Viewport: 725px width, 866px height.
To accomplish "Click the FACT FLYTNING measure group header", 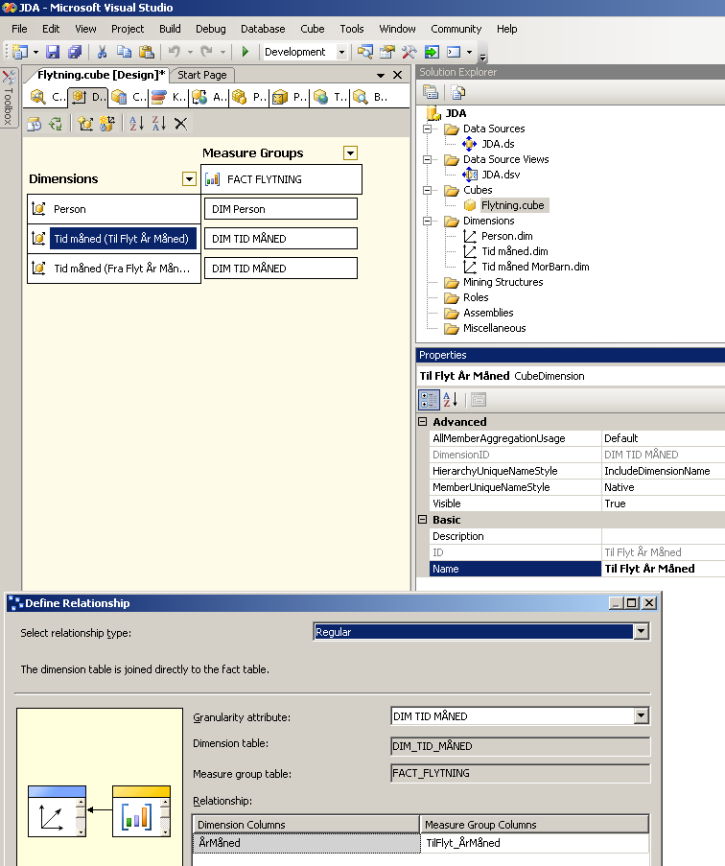I will pos(281,179).
